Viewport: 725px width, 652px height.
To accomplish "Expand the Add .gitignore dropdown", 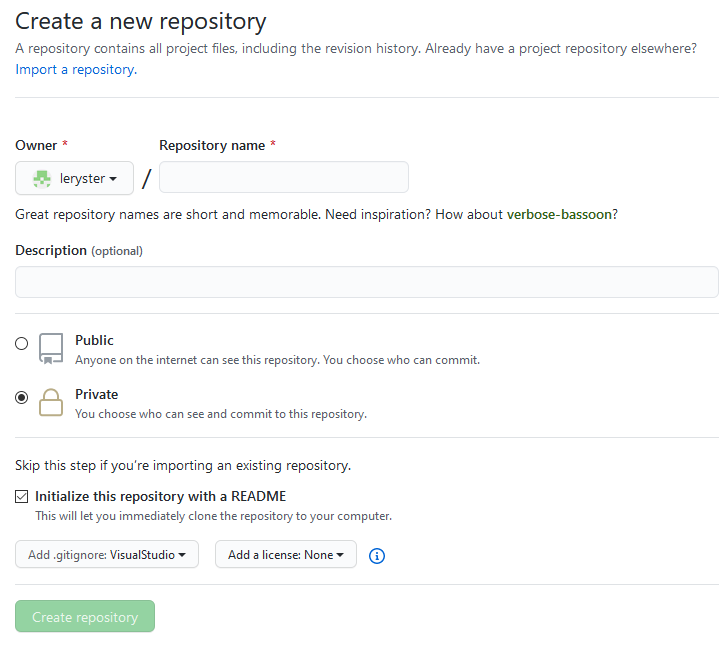I will click(106, 555).
